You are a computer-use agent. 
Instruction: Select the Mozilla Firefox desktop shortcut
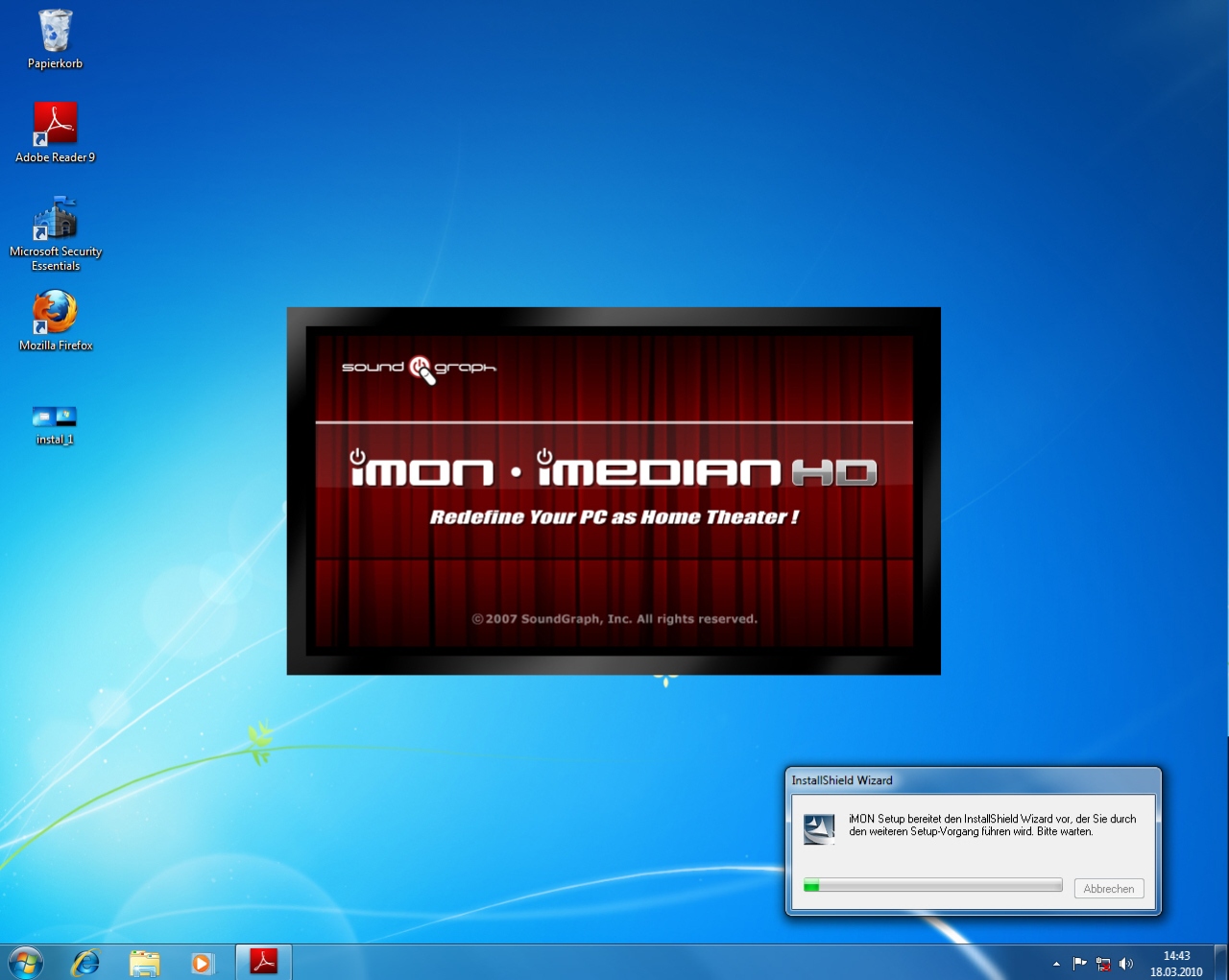pos(55,321)
